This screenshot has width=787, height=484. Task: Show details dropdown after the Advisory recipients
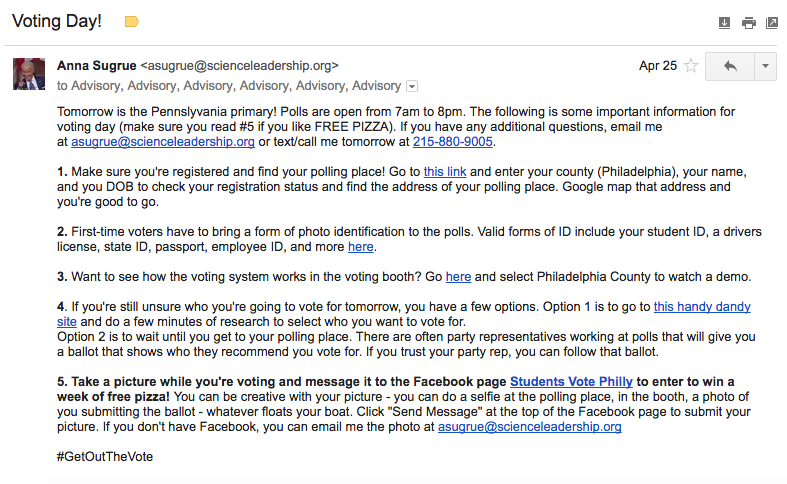[412, 86]
